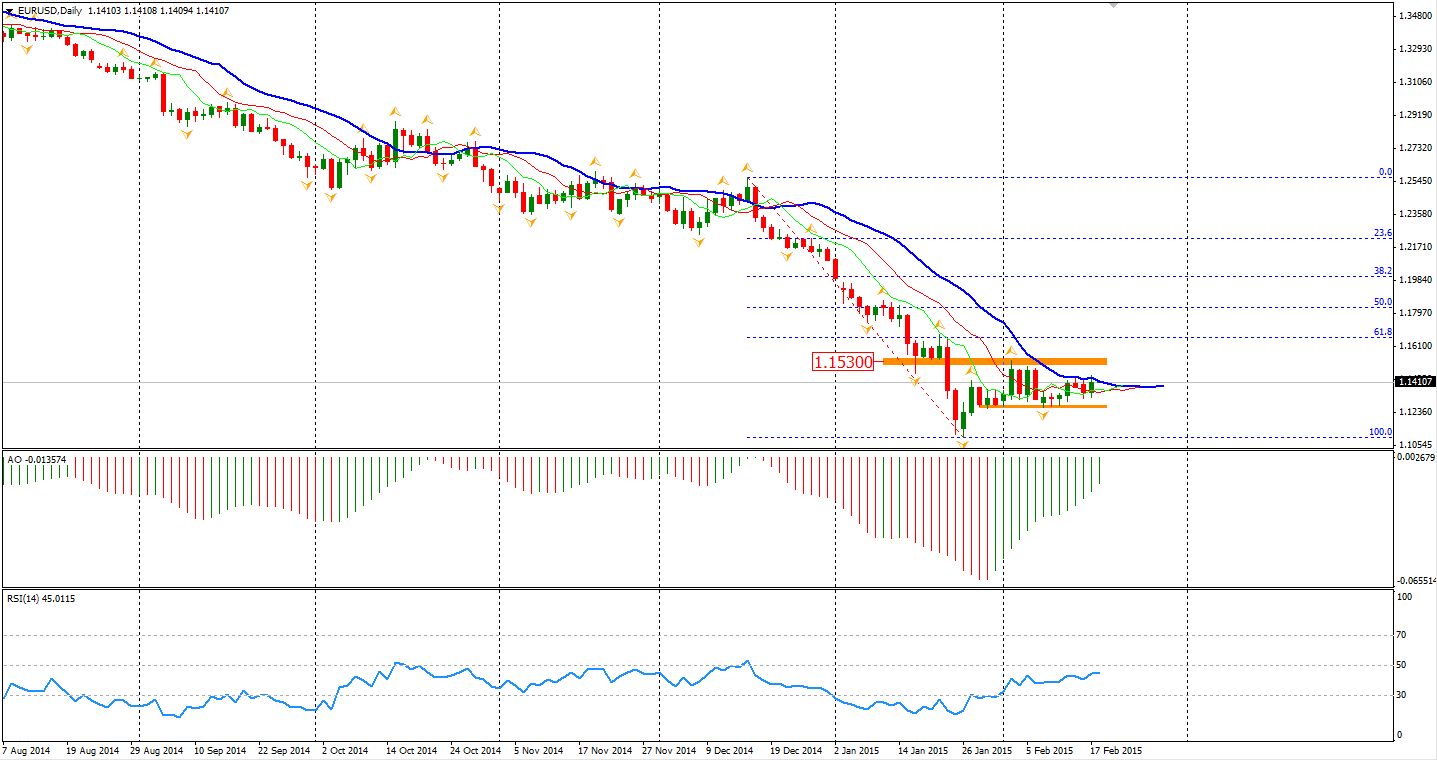
Task: Click the 1.29190 price axis label
Action: 1415,115
